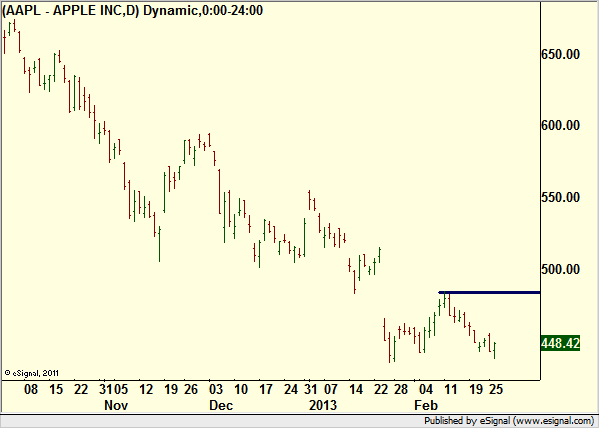The width and height of the screenshot is (599, 428).
Task: Click the 650.00 price axis label
Action: (x=560, y=54)
